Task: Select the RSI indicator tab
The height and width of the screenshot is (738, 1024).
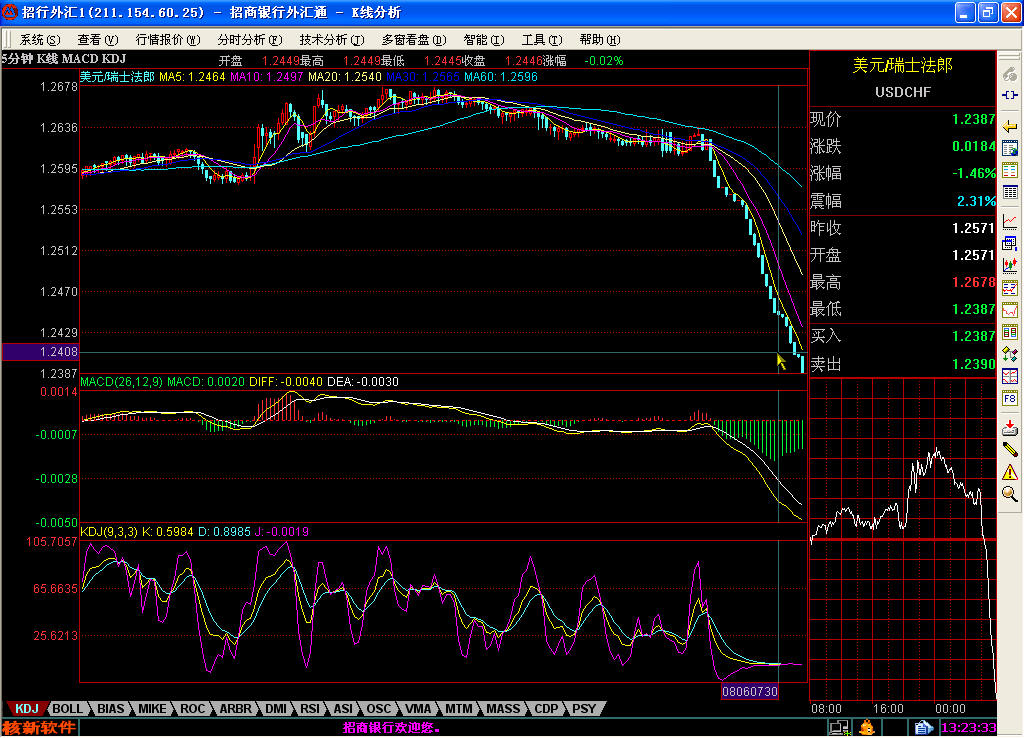Action: click(x=310, y=708)
